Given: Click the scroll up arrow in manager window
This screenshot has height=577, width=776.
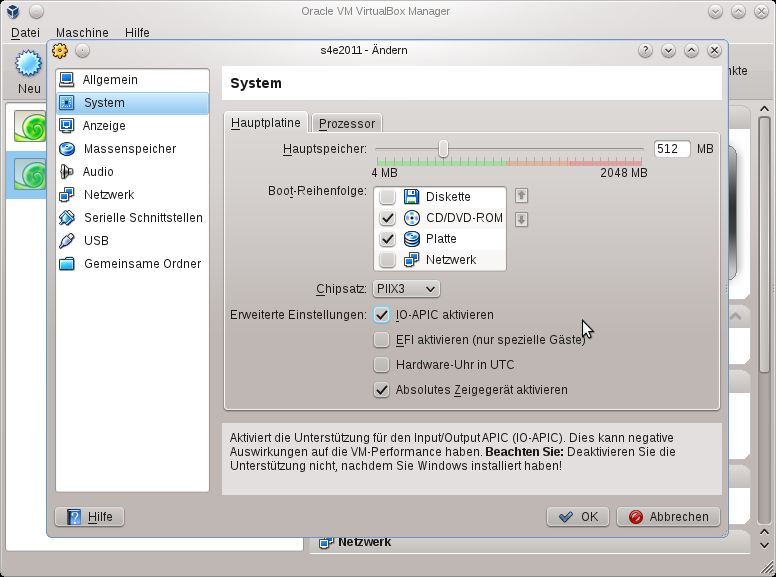Looking at the screenshot, I should click(764, 108).
